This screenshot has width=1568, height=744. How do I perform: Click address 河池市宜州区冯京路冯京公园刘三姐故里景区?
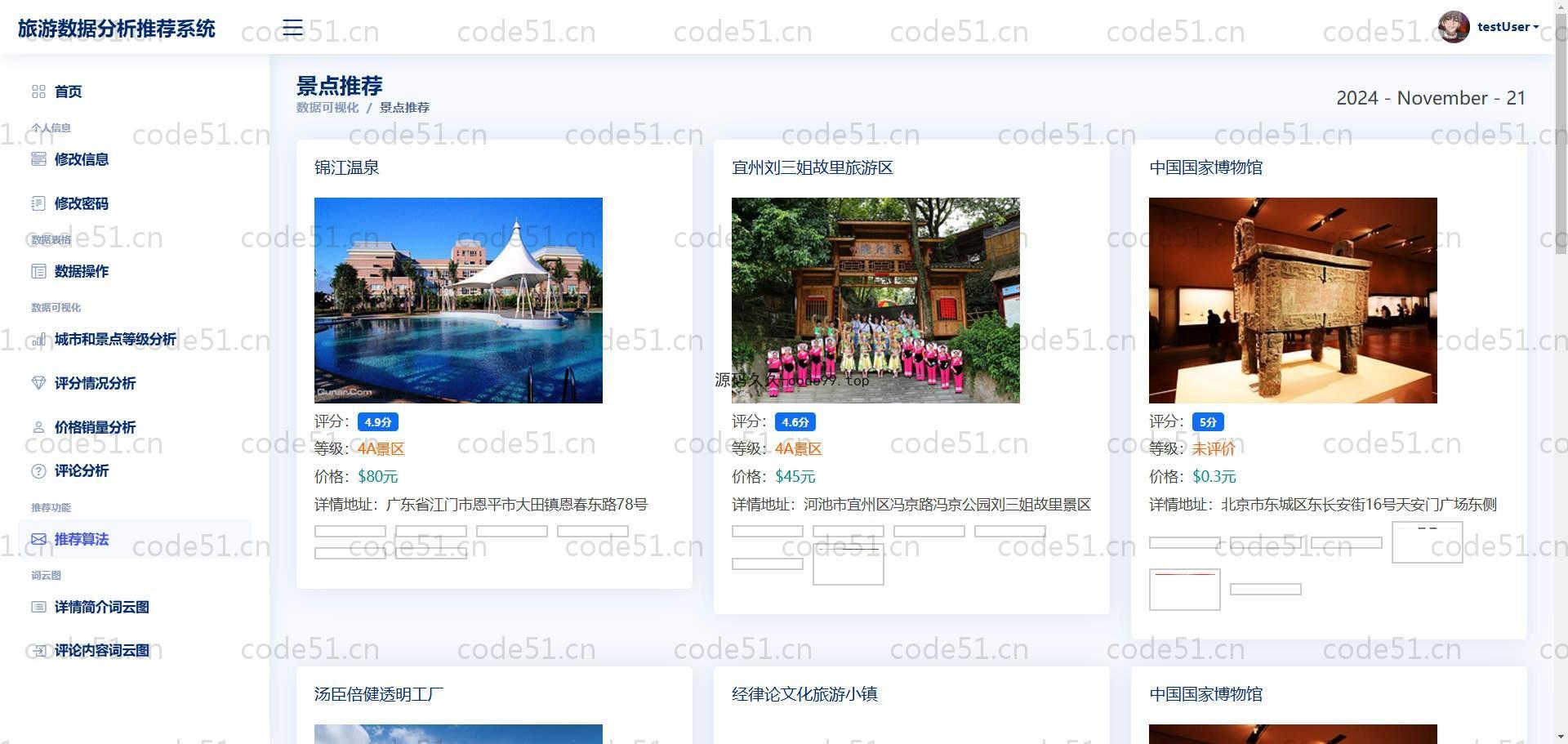click(x=947, y=505)
